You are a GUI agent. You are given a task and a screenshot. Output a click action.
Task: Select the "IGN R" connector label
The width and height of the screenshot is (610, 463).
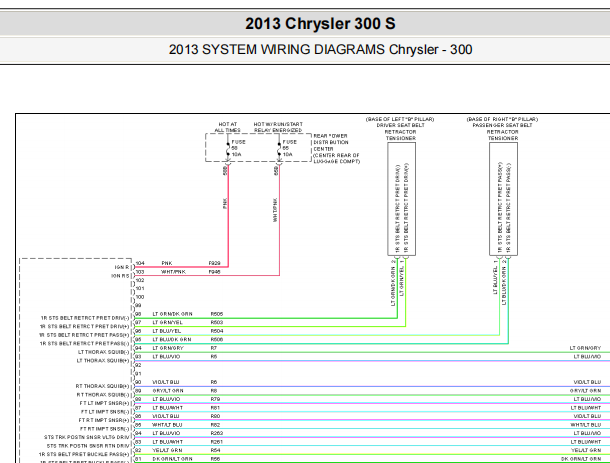(x=122, y=267)
